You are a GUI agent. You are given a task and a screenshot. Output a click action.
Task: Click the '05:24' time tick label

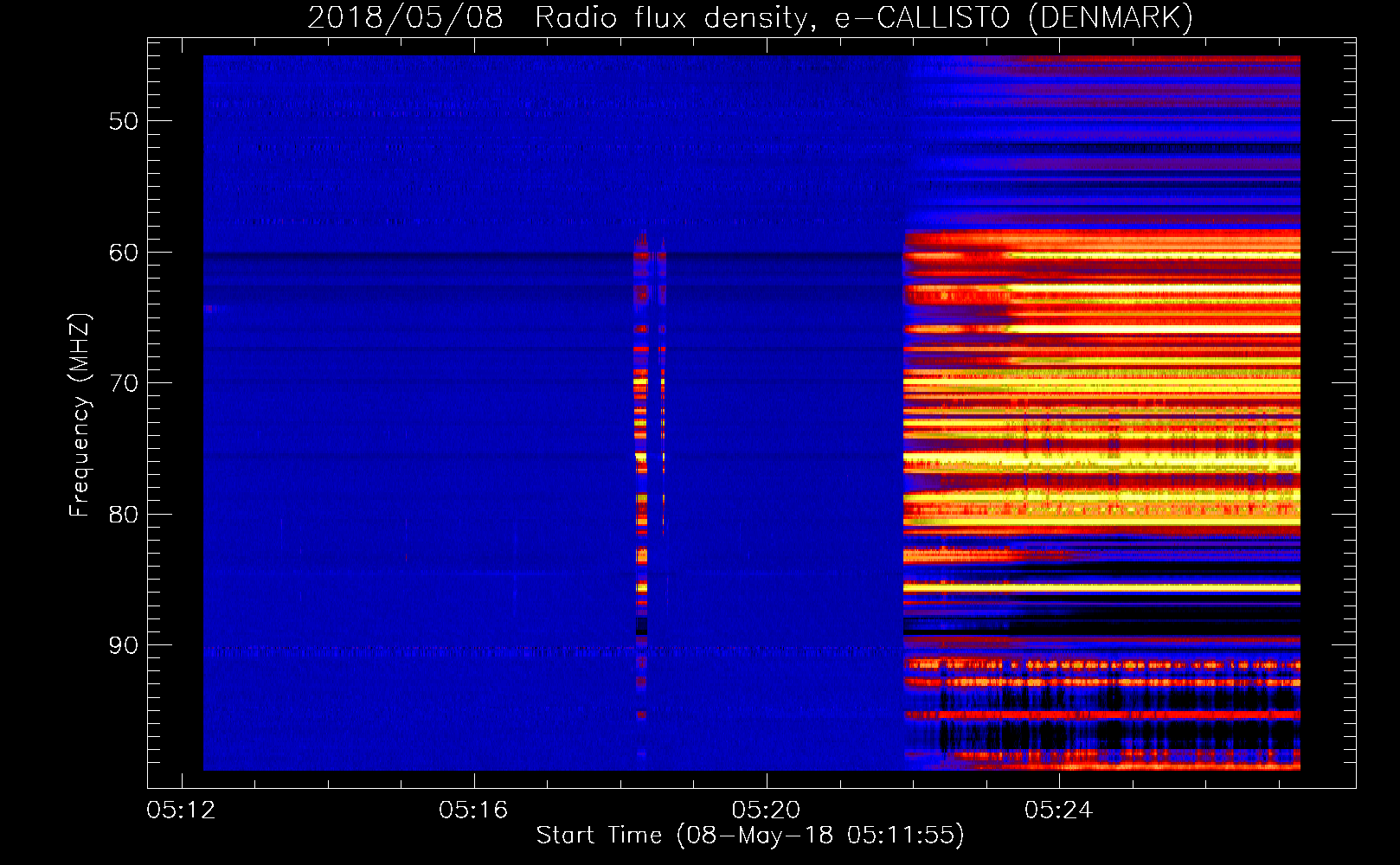pyautogui.click(x=1058, y=811)
